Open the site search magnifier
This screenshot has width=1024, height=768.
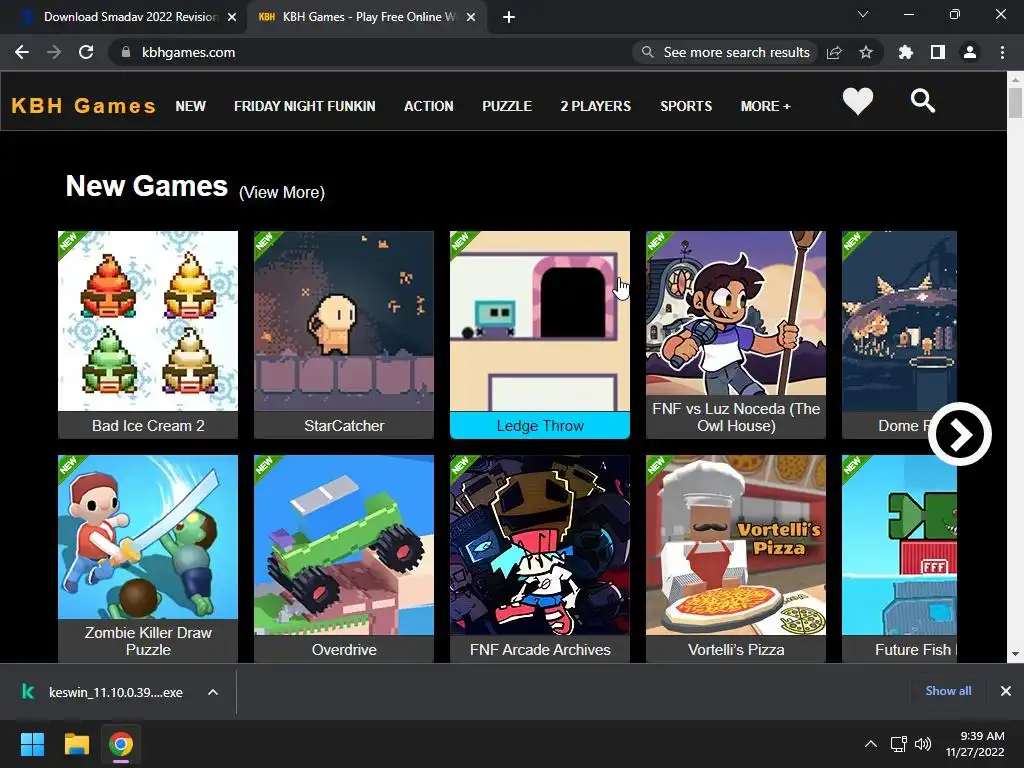point(923,101)
